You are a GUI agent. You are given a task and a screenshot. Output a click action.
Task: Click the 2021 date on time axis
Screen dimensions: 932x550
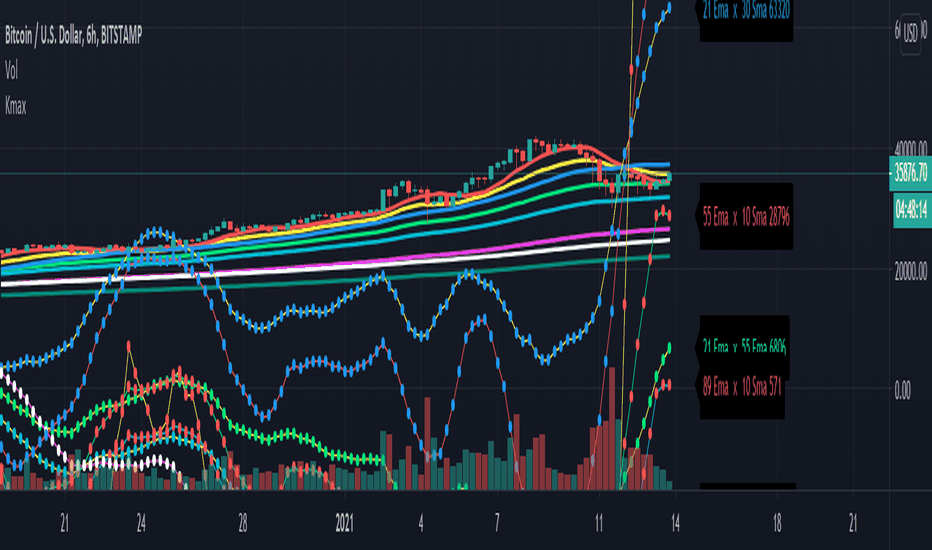[344, 523]
